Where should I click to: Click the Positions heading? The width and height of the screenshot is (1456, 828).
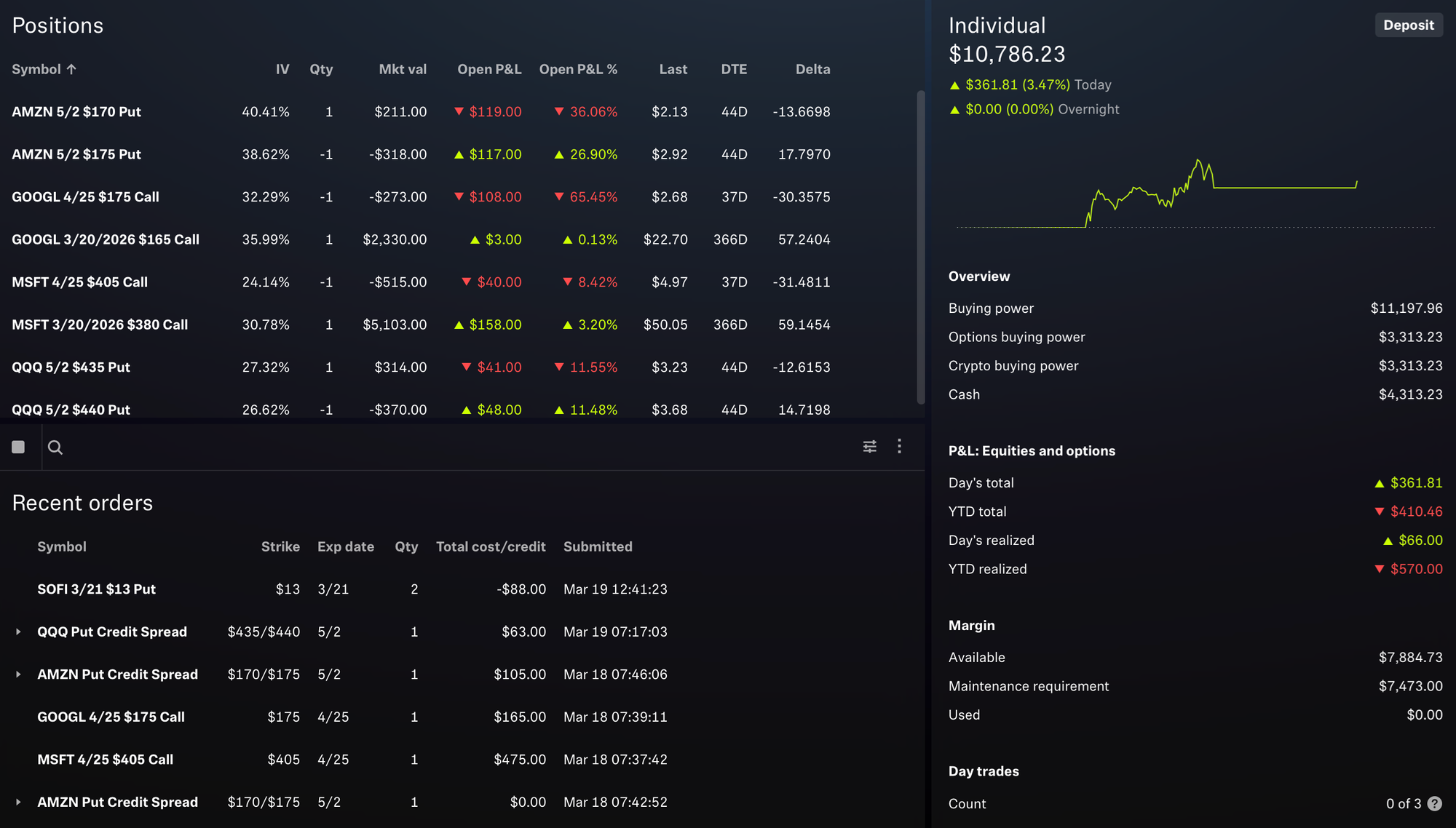pos(58,25)
